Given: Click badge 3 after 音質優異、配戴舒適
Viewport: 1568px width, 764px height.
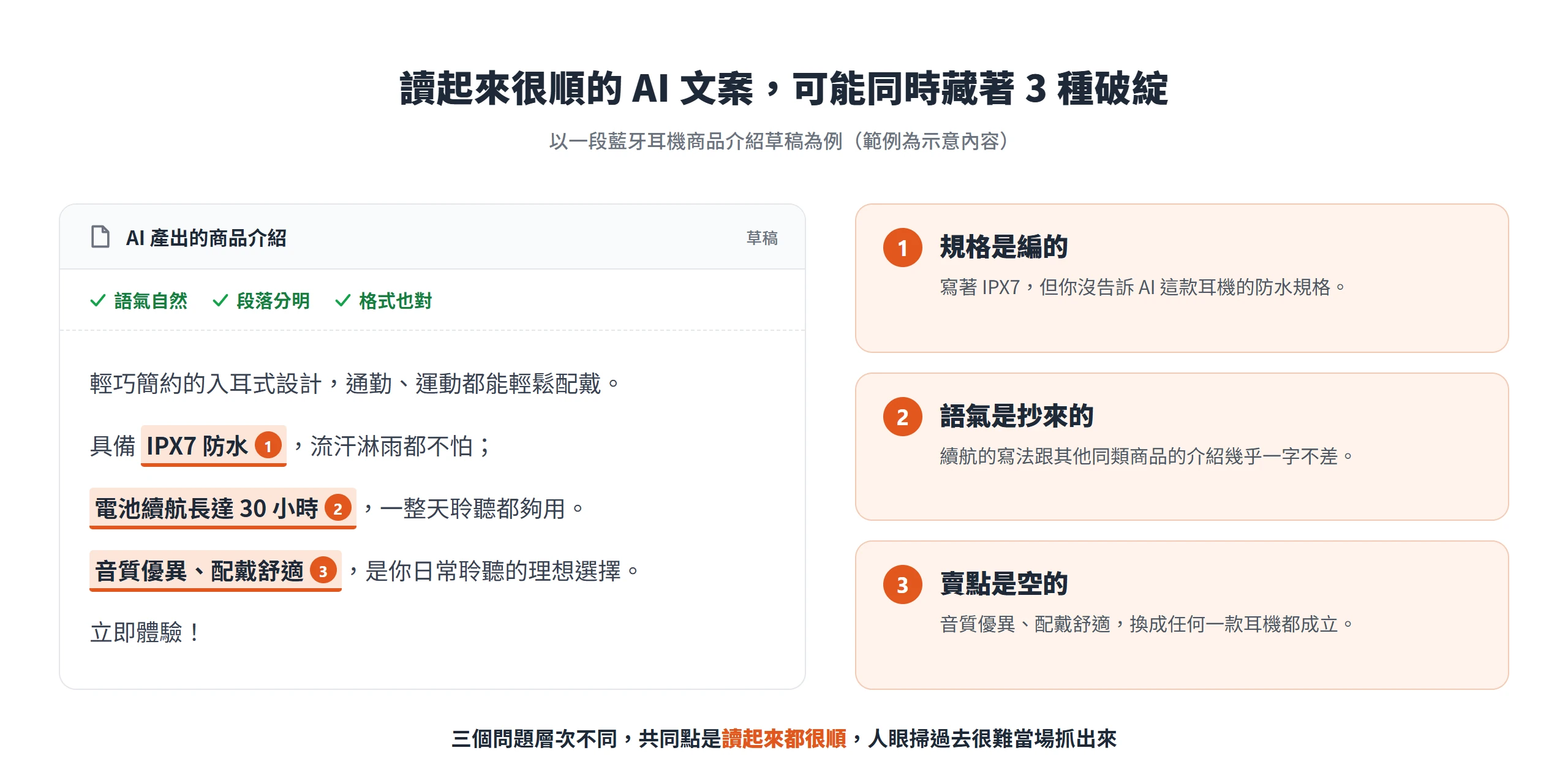Looking at the screenshot, I should point(323,571).
